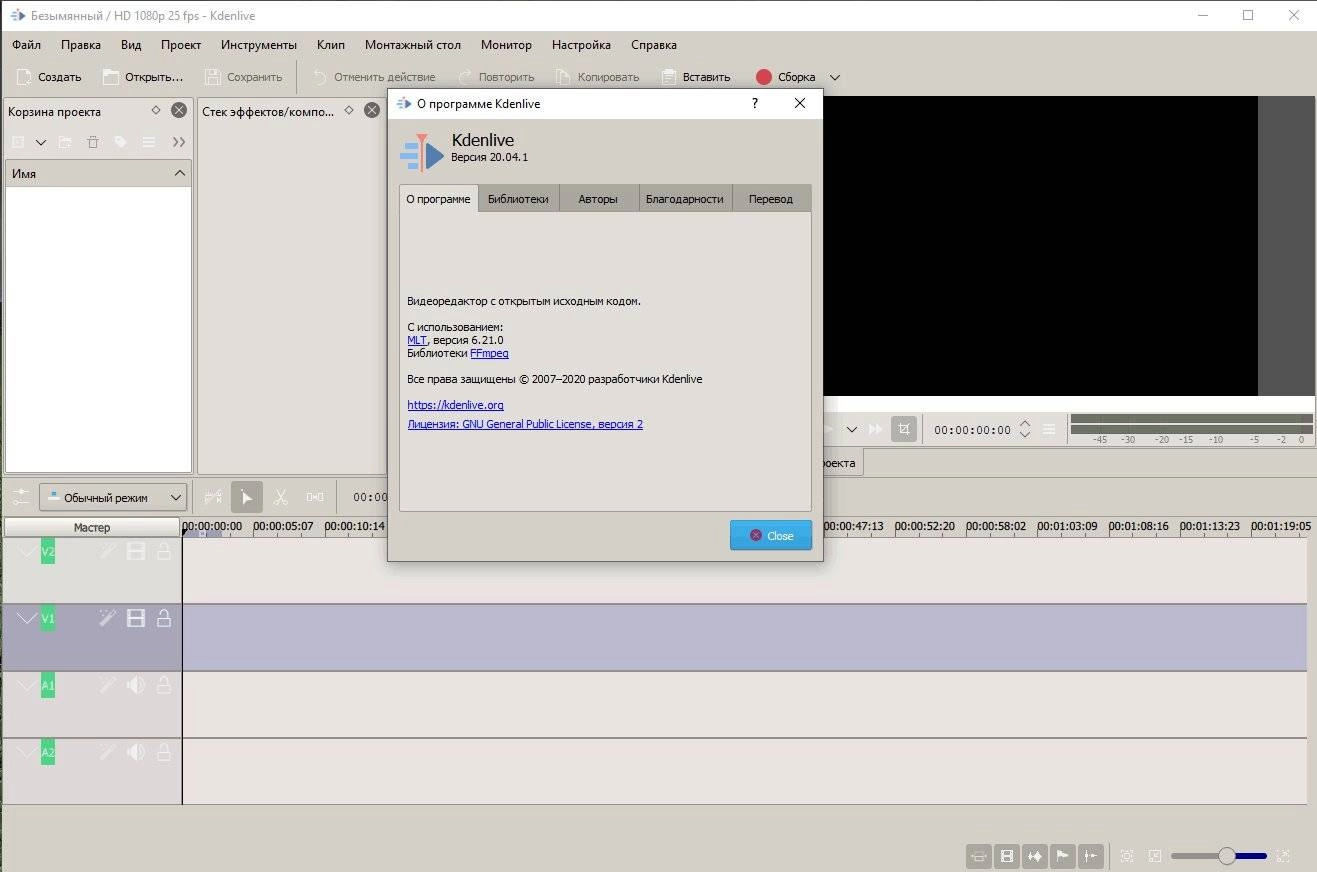The width and height of the screenshot is (1317, 872).
Task: Select the spacer tool beside the scissors
Action: (x=315, y=497)
